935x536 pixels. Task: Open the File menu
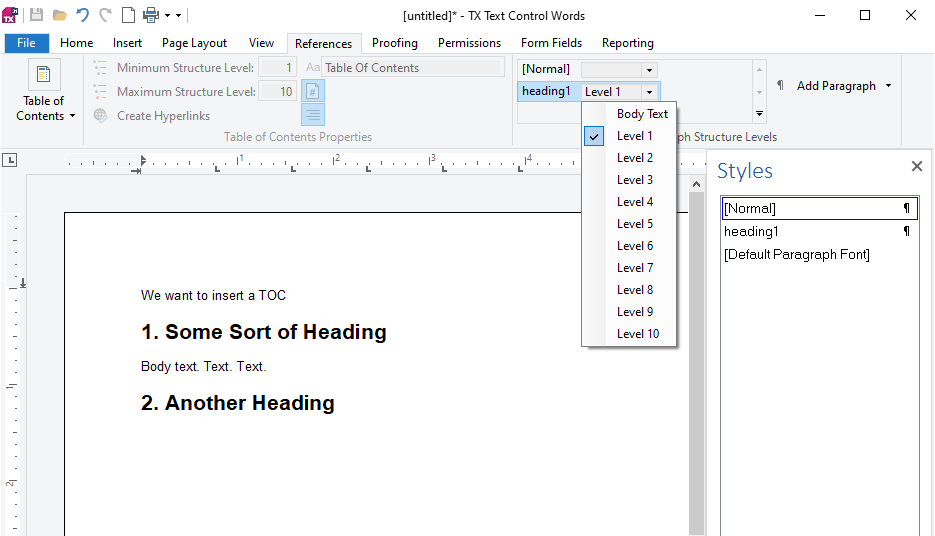(26, 43)
